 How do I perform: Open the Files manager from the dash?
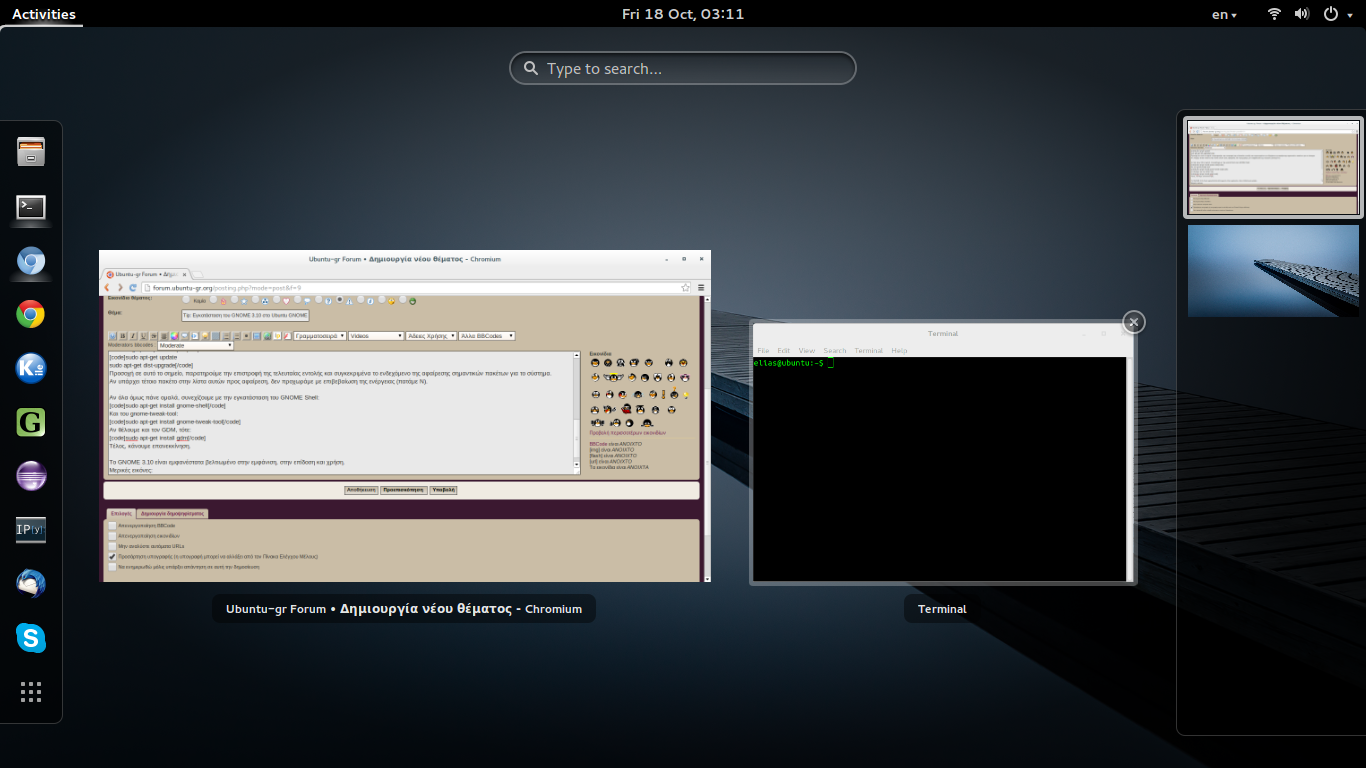tap(31, 153)
